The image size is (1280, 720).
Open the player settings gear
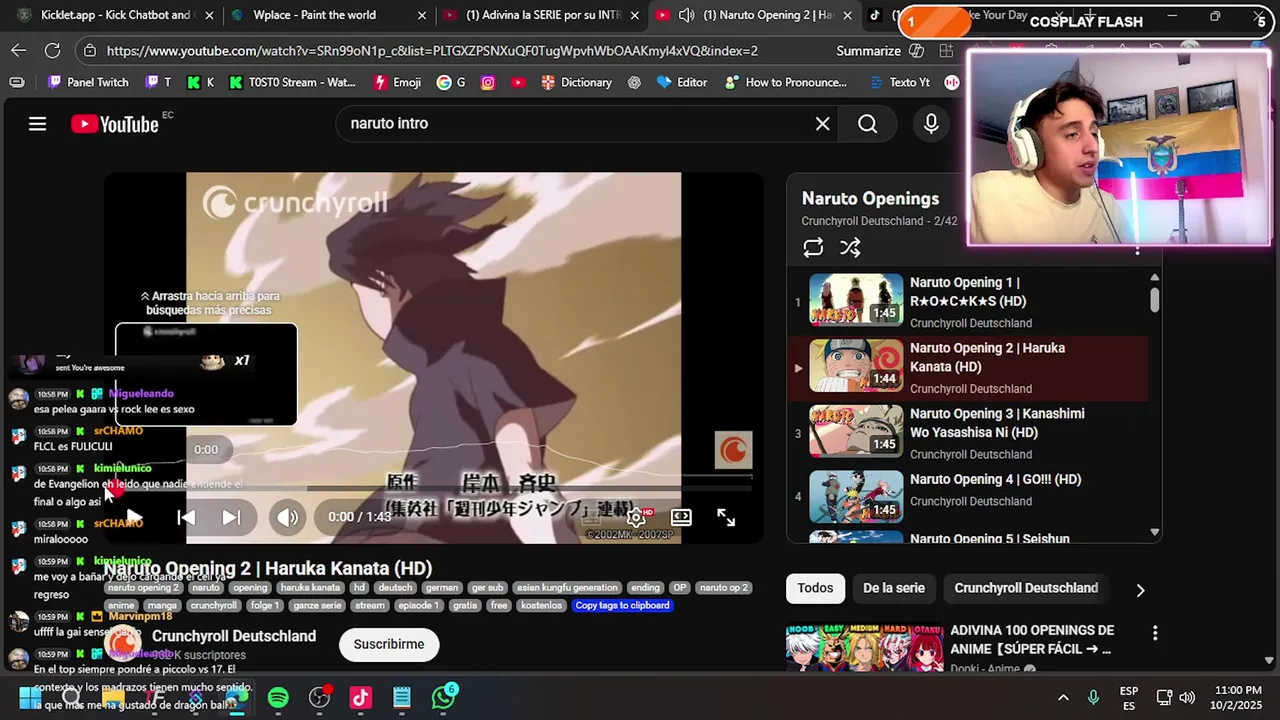pyautogui.click(x=636, y=517)
